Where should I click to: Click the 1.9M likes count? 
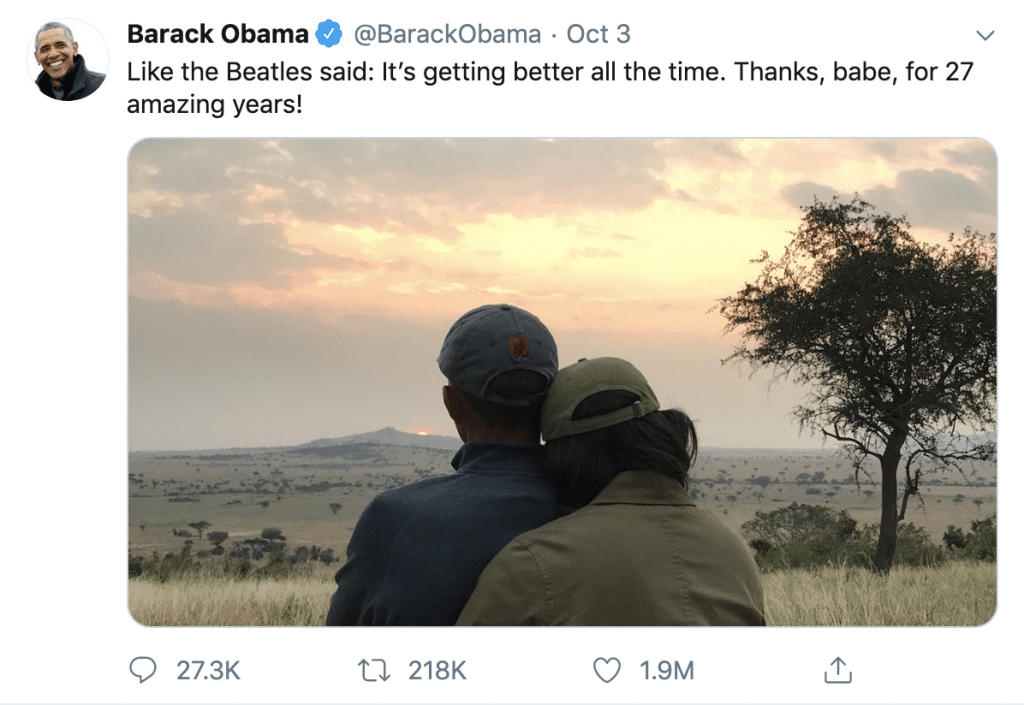[x=666, y=670]
